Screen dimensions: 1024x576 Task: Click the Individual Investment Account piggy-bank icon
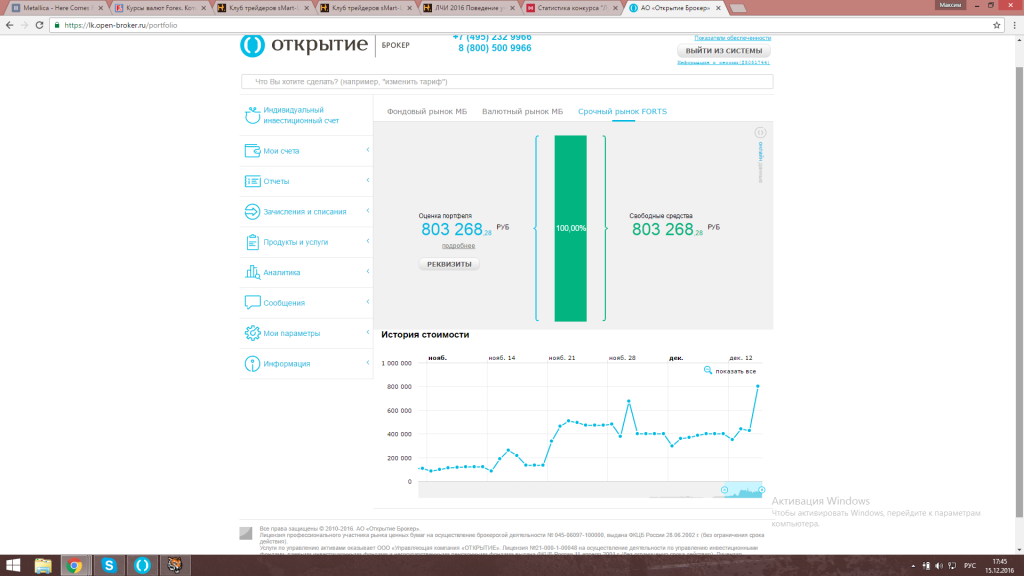(252, 115)
